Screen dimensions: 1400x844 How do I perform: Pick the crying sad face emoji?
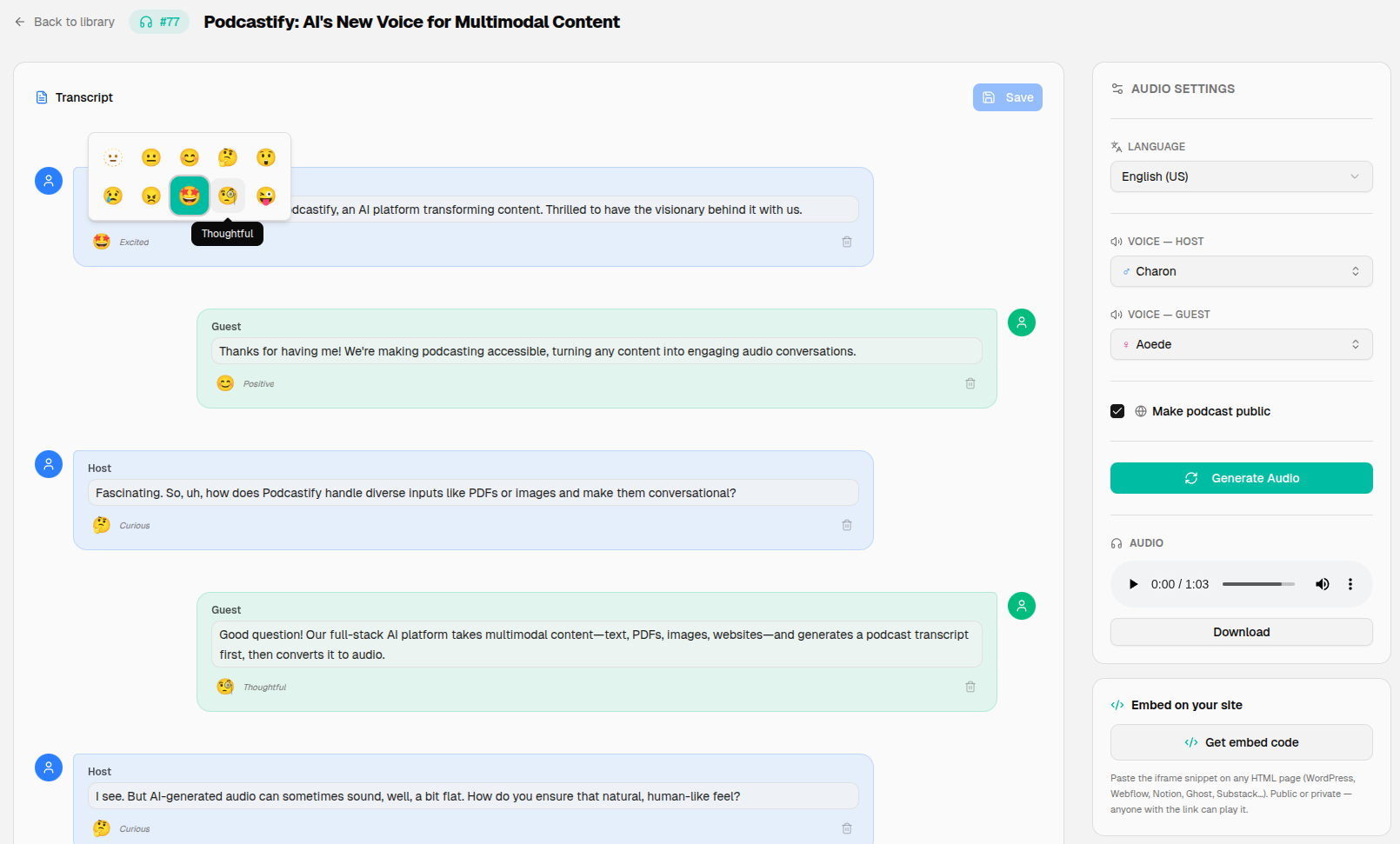[x=113, y=196]
